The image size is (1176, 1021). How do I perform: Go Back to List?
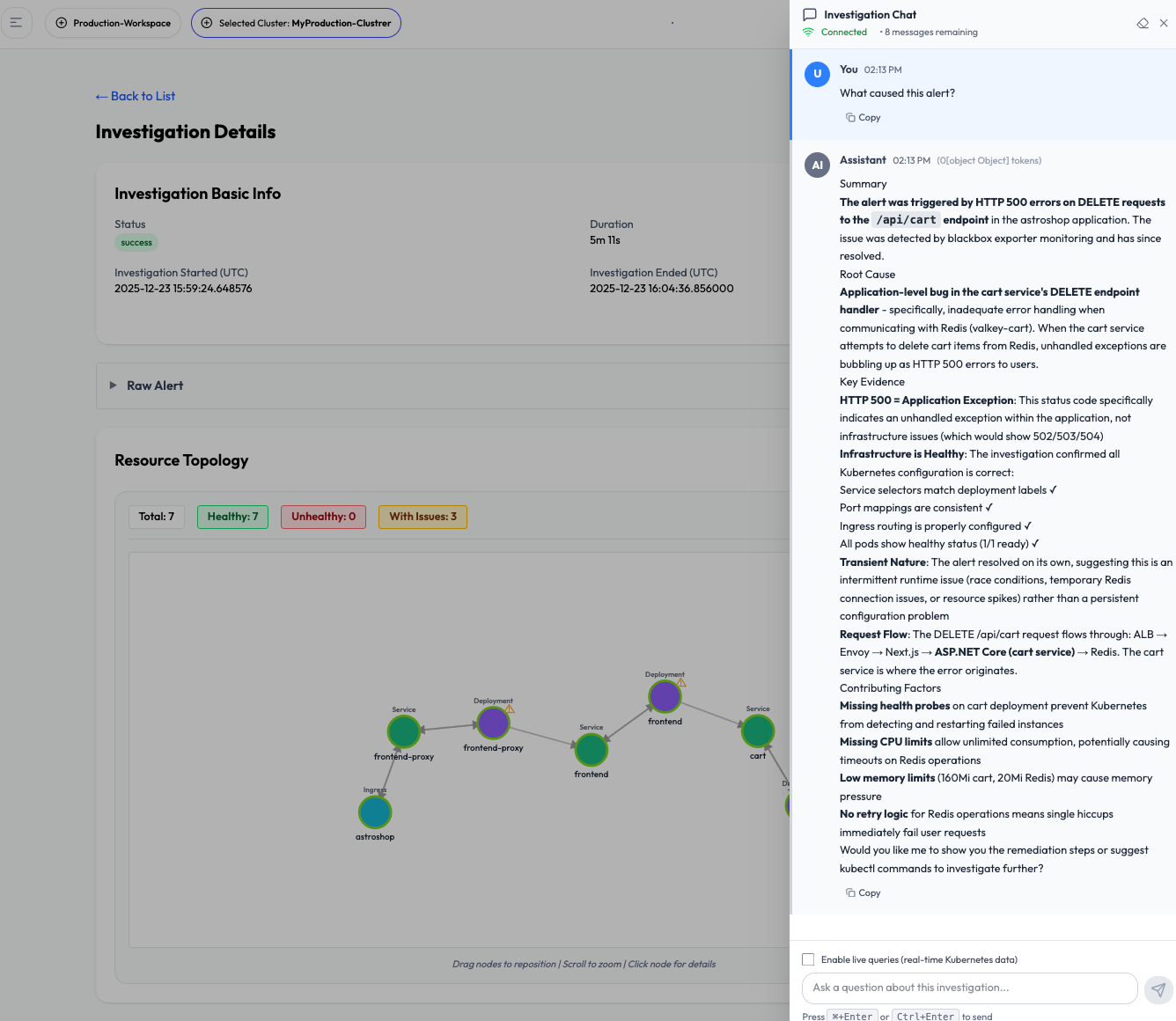[x=136, y=96]
